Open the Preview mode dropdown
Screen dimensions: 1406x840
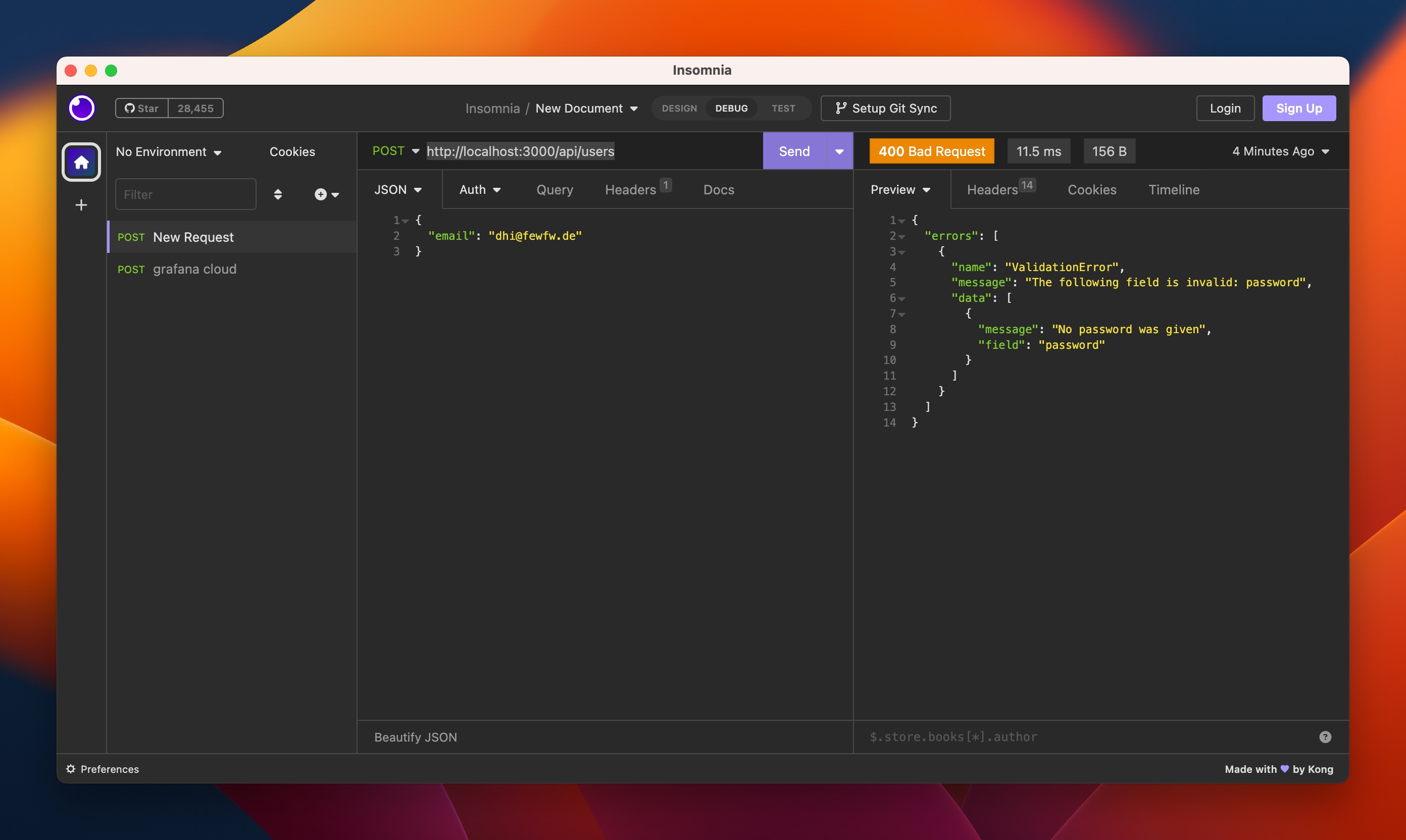pyautogui.click(x=900, y=190)
